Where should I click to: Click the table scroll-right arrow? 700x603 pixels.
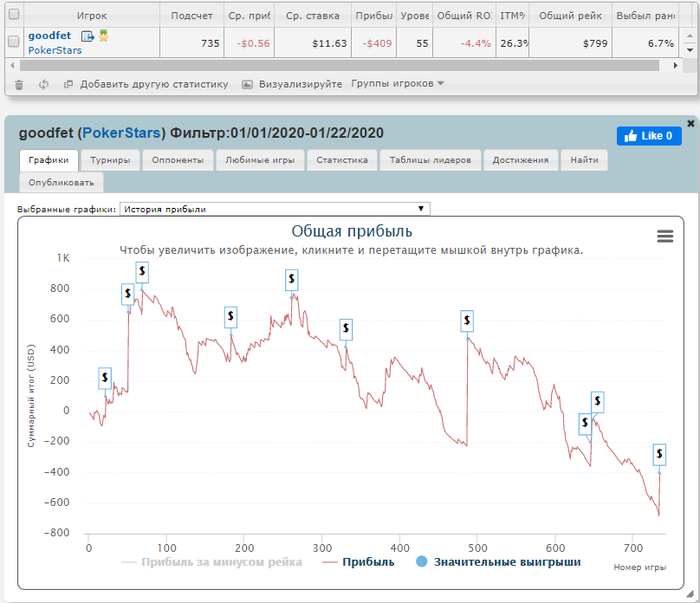click(x=675, y=66)
